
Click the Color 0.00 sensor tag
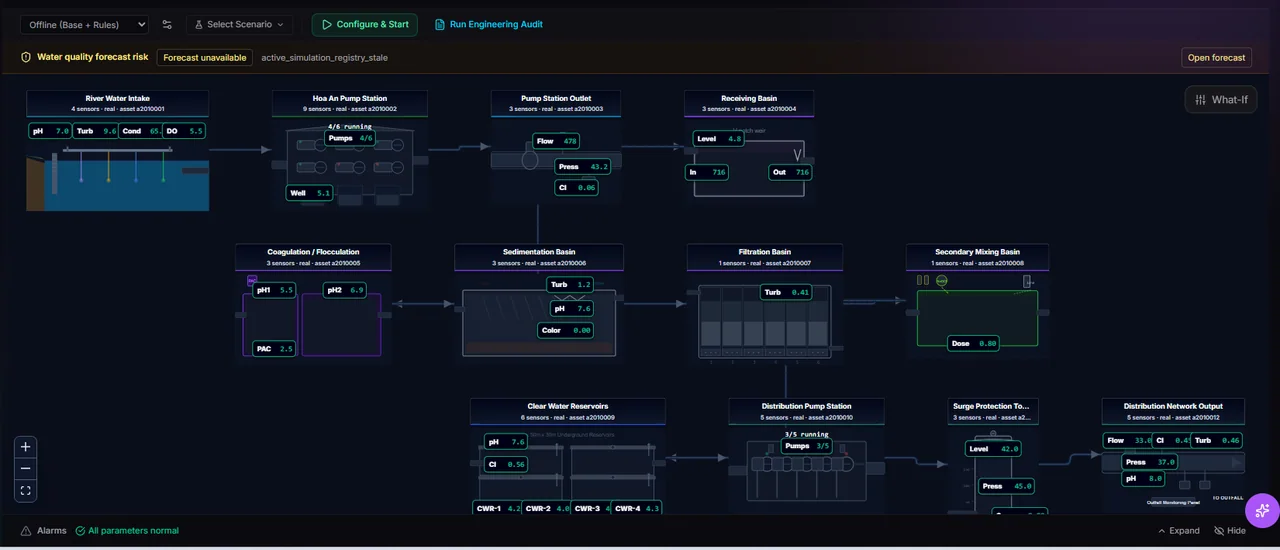[x=566, y=330]
